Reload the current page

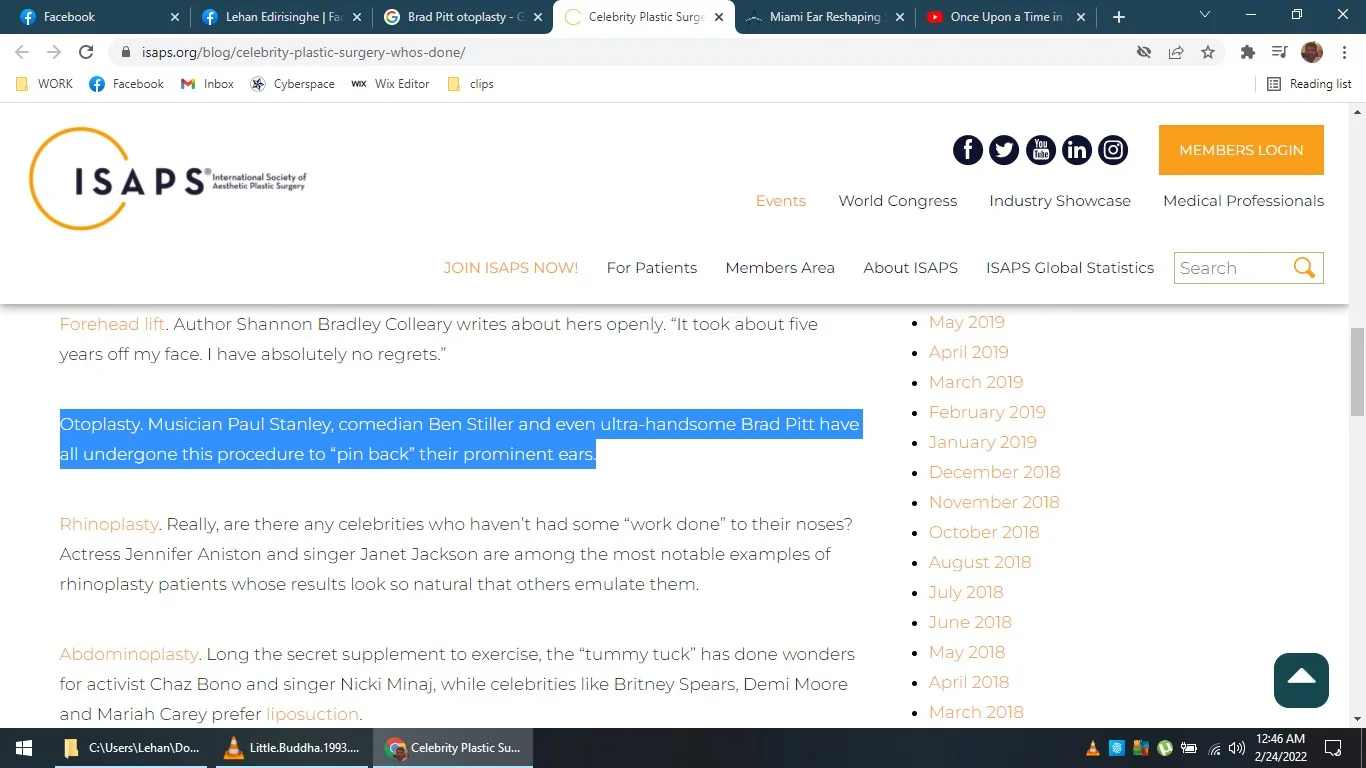tap(86, 52)
